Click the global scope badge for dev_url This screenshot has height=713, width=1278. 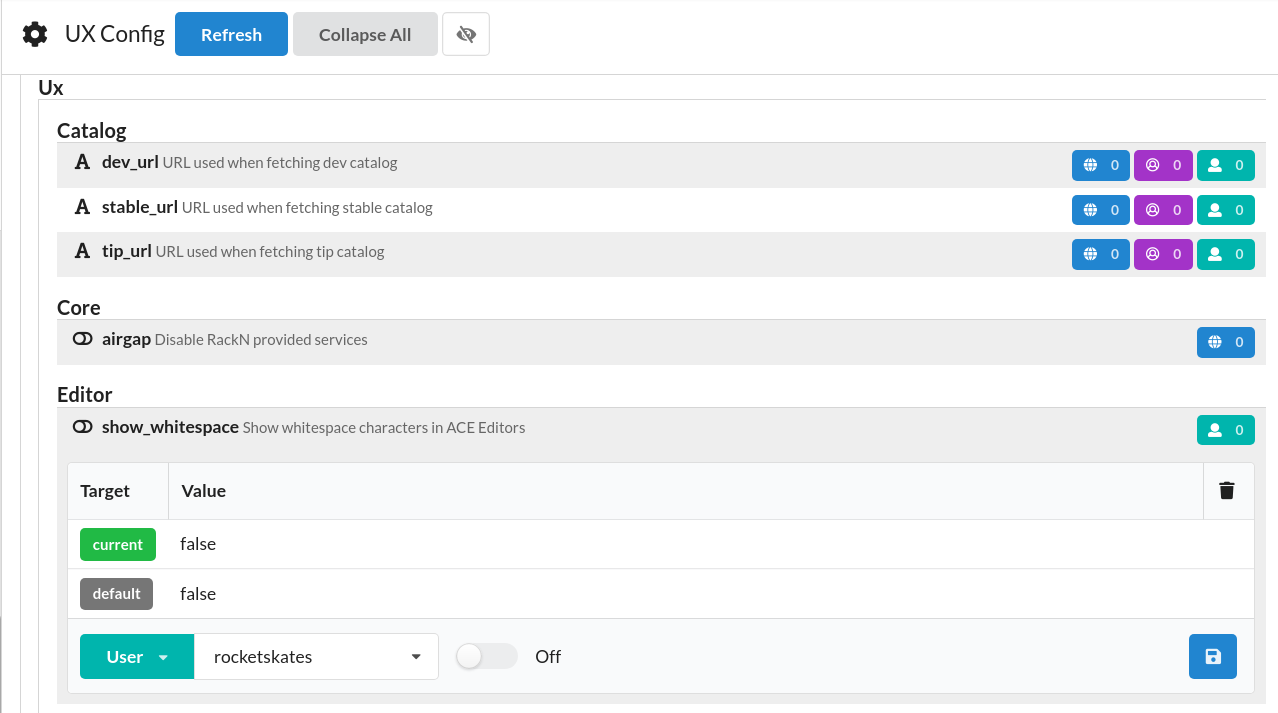click(1100, 166)
